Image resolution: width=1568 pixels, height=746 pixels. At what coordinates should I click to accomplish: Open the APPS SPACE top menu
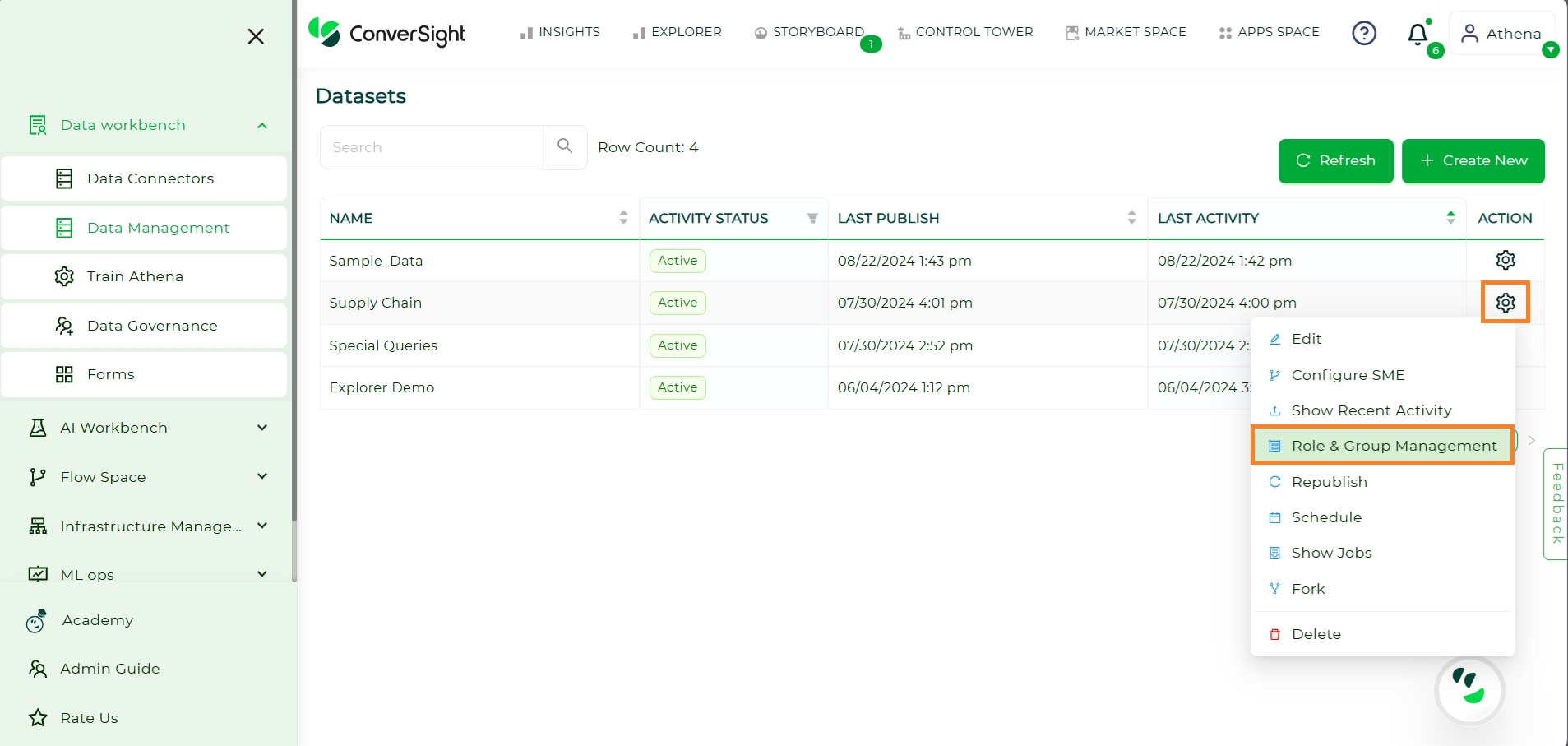(x=1269, y=32)
